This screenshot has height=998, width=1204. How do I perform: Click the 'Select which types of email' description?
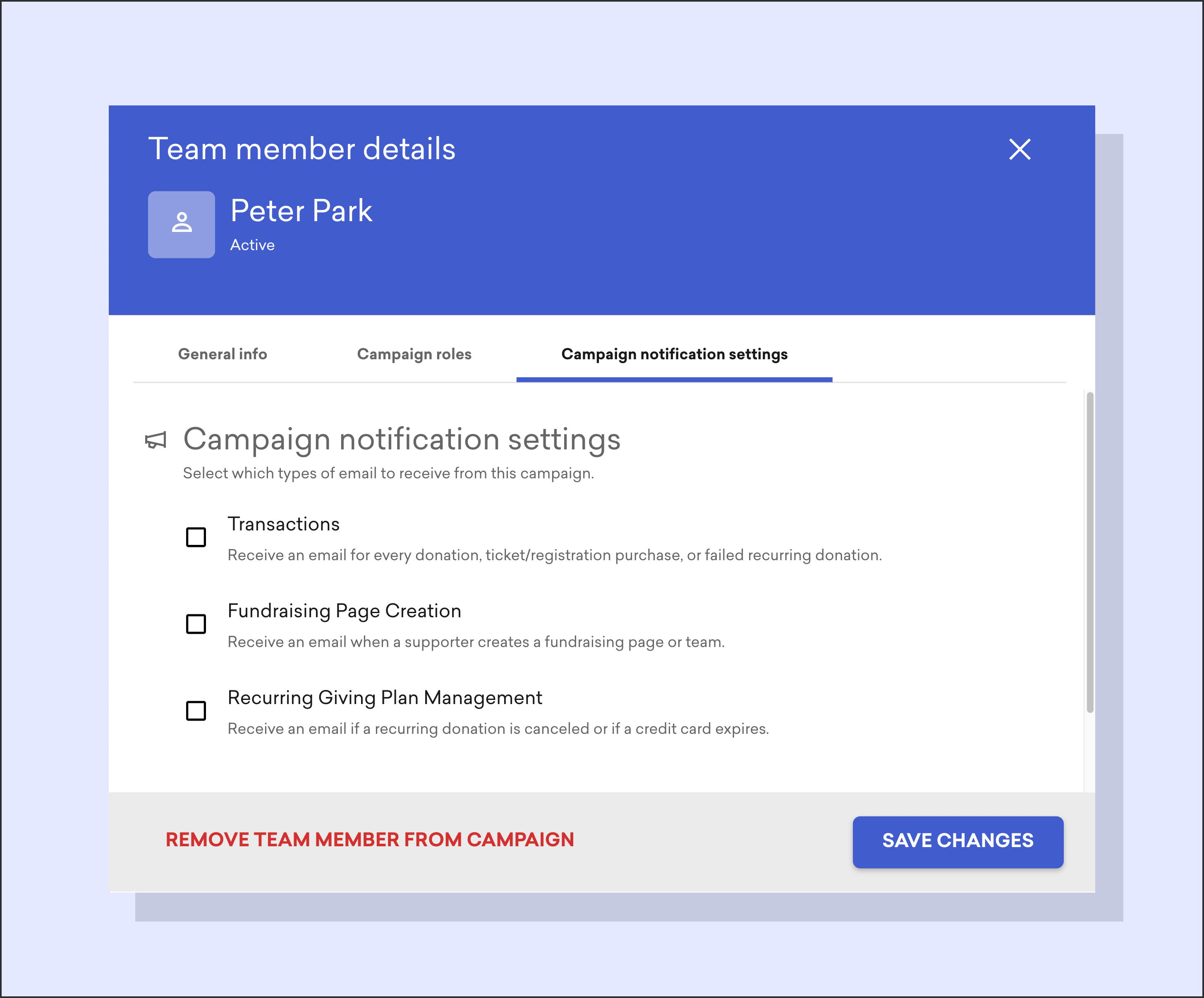(388, 473)
